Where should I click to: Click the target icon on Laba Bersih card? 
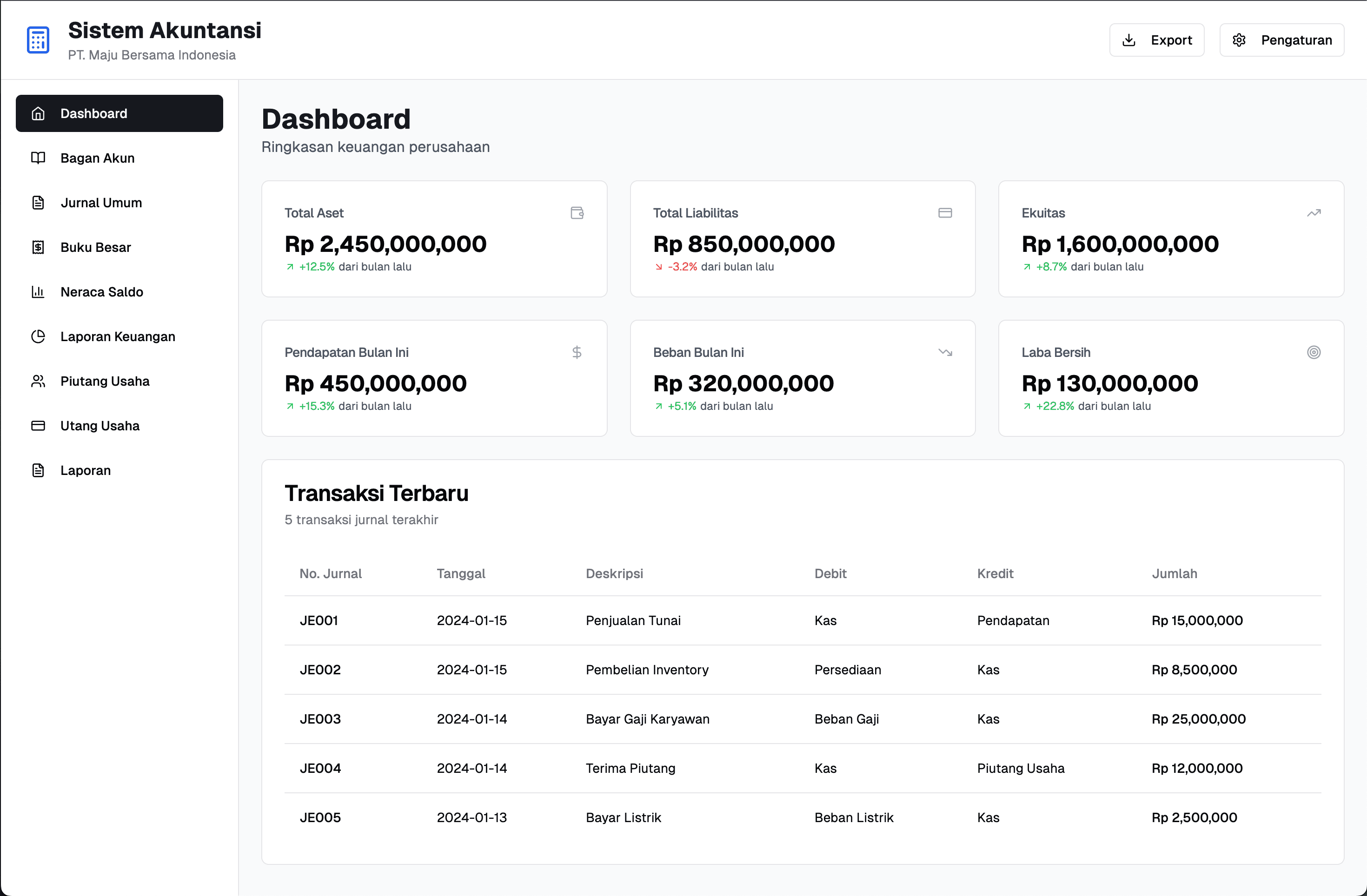[x=1314, y=352]
